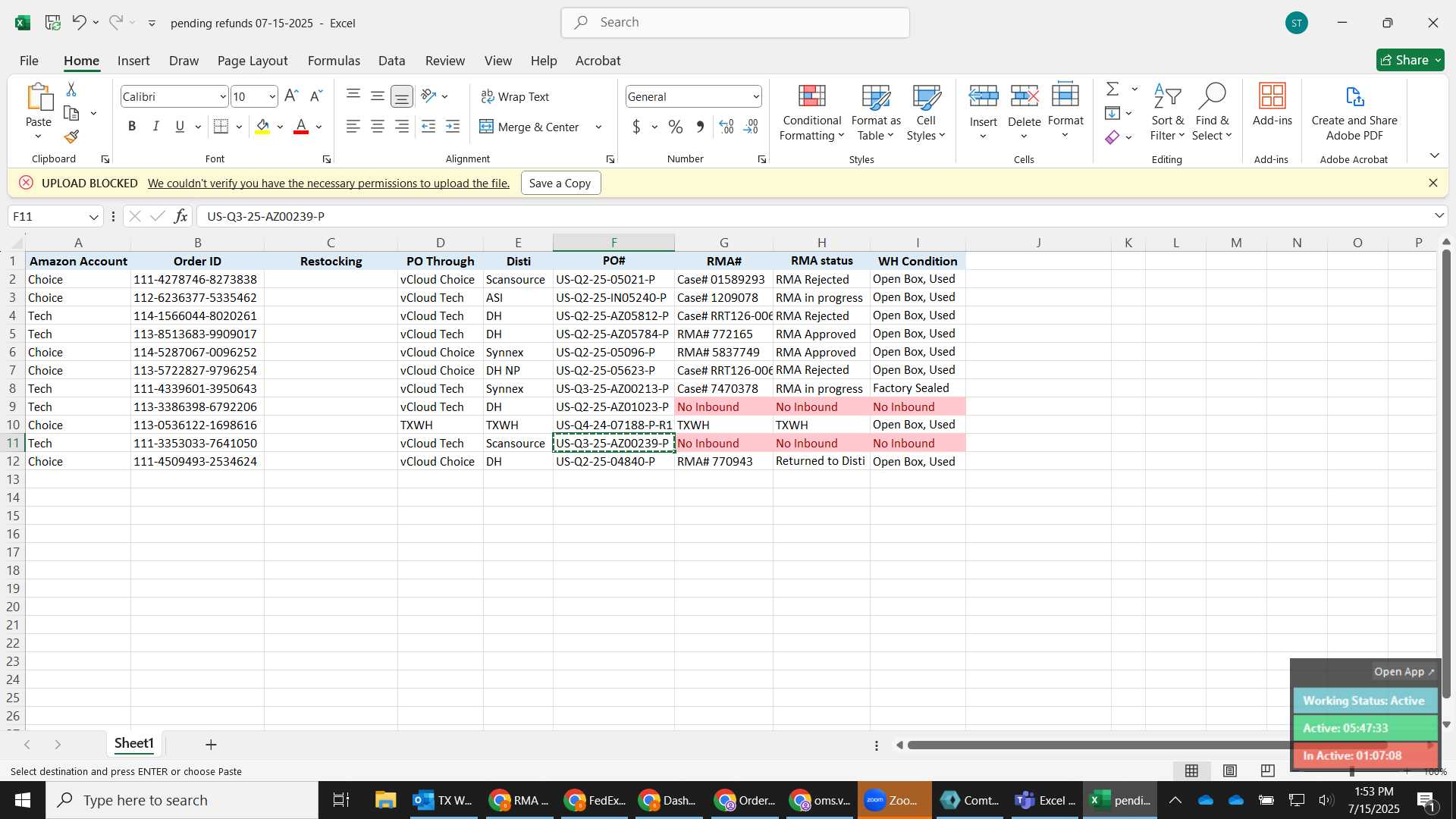Image resolution: width=1456 pixels, height=819 pixels.
Task: Apply accounting dollar format
Action: click(636, 127)
